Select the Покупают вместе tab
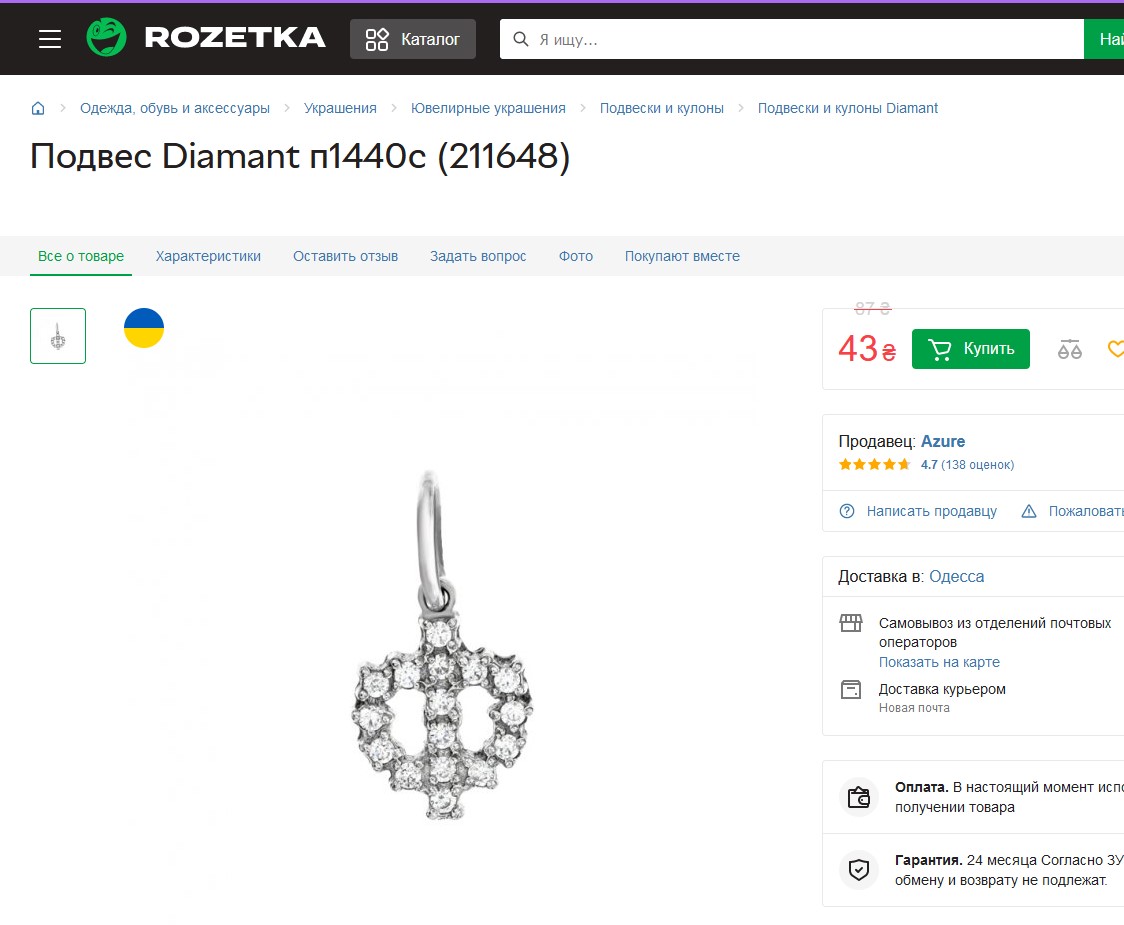The width and height of the screenshot is (1124, 925). click(682, 256)
